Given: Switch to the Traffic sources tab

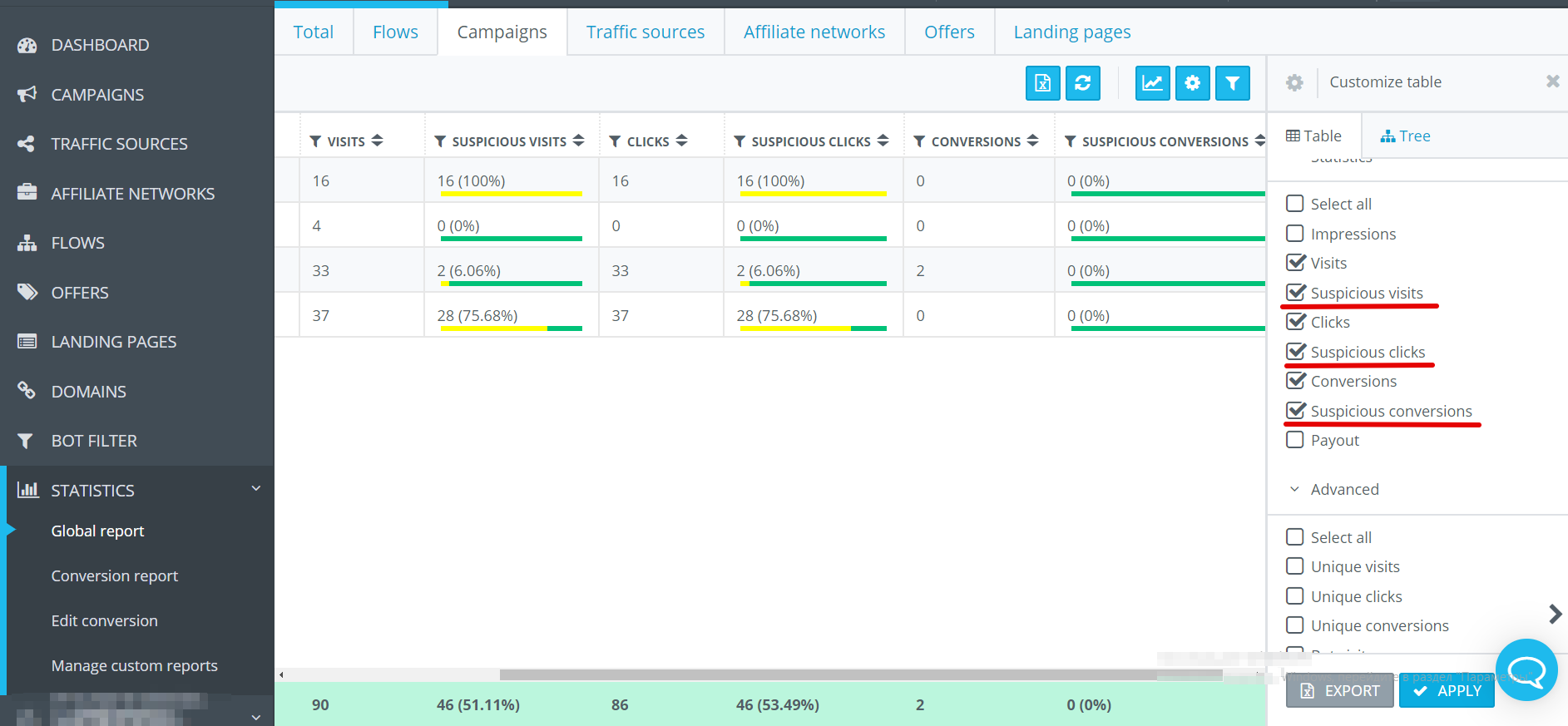Looking at the screenshot, I should (x=646, y=32).
